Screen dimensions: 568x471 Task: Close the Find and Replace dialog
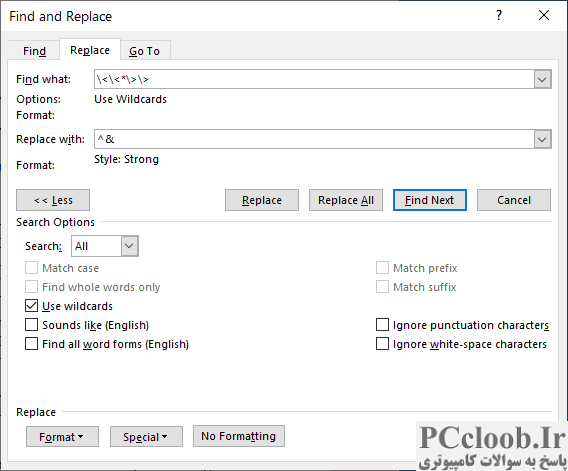click(544, 16)
